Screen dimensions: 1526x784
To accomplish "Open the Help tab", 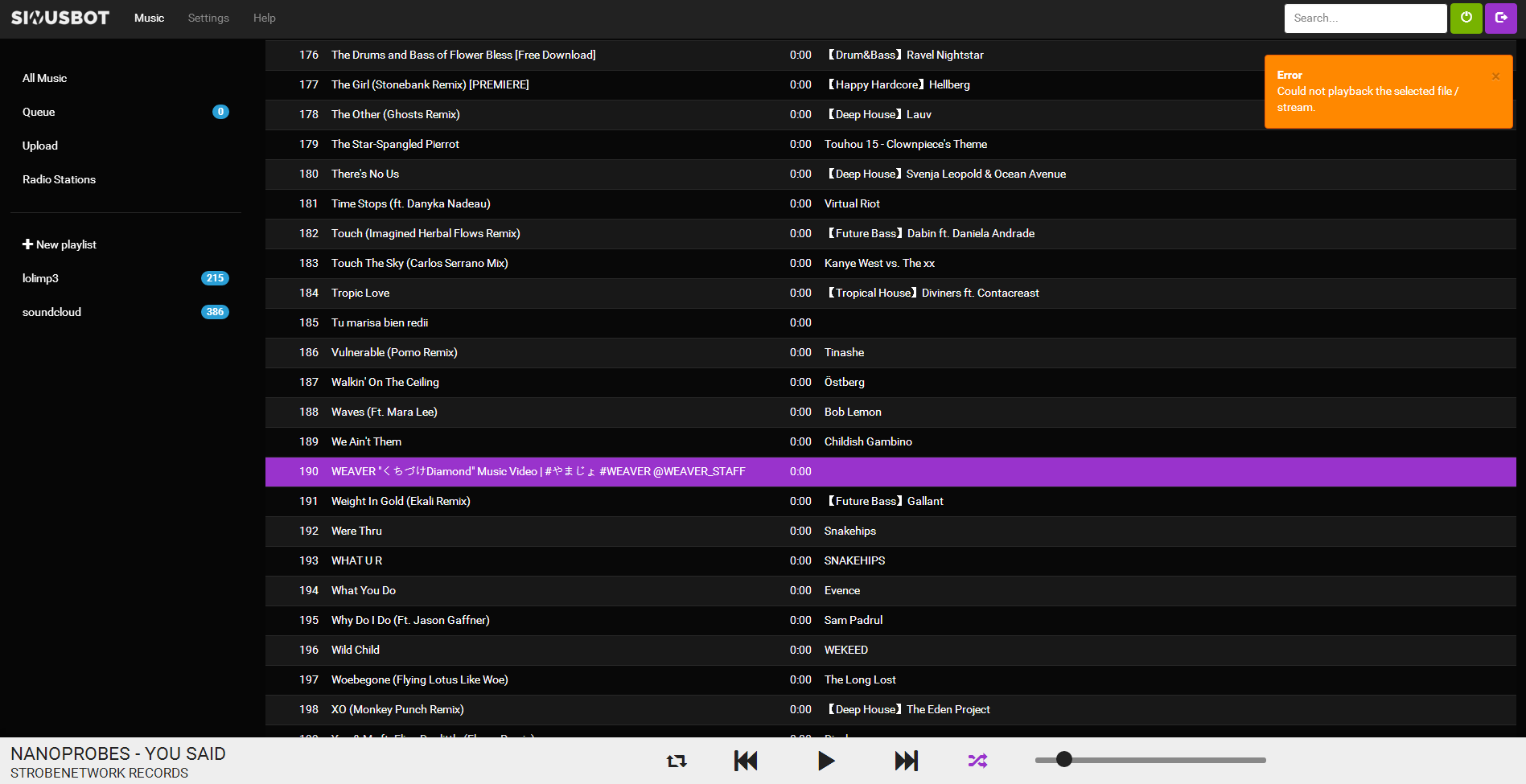I will click(264, 18).
